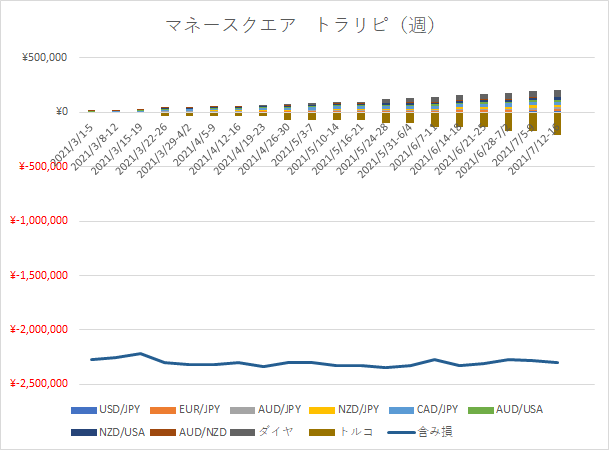Screen dimensions: 609x450
Task: Select the EUR/JPY legend color swatch
Action: click(x=163, y=410)
